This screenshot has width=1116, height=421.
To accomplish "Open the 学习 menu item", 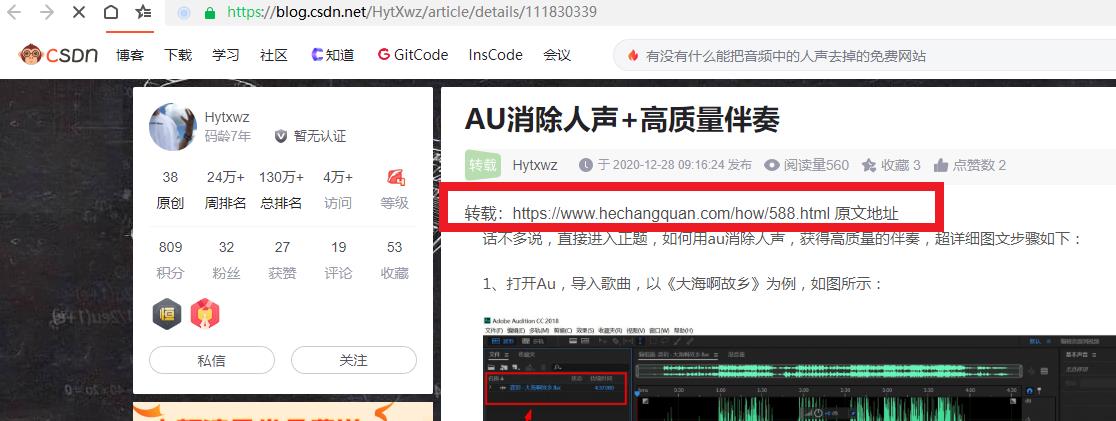I will [226, 55].
